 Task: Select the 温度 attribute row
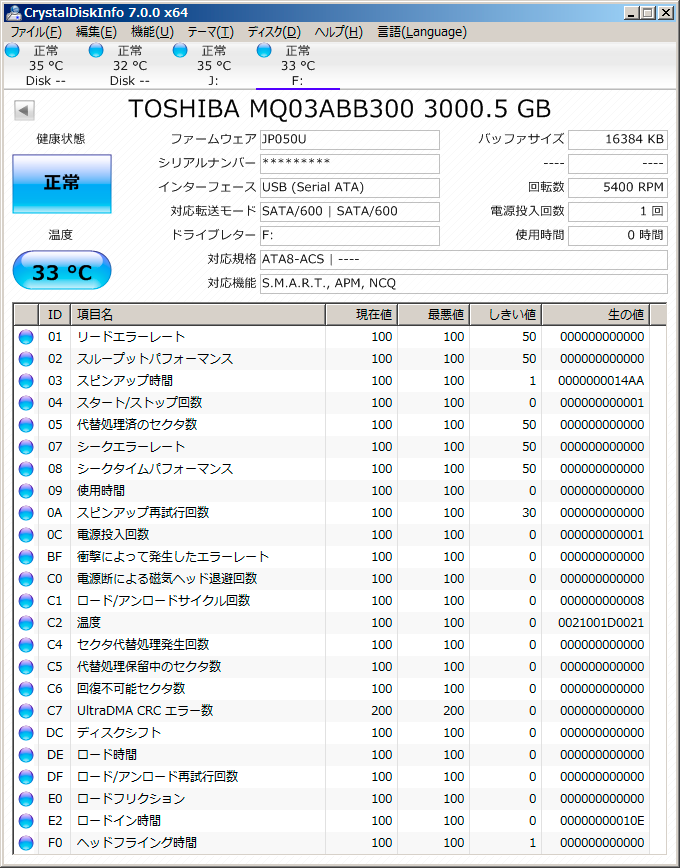pos(340,623)
